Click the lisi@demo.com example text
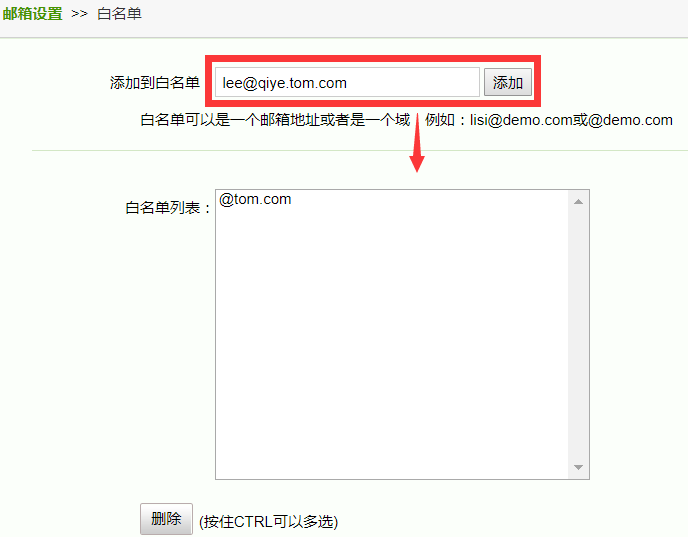The width and height of the screenshot is (688, 537). 521,120
